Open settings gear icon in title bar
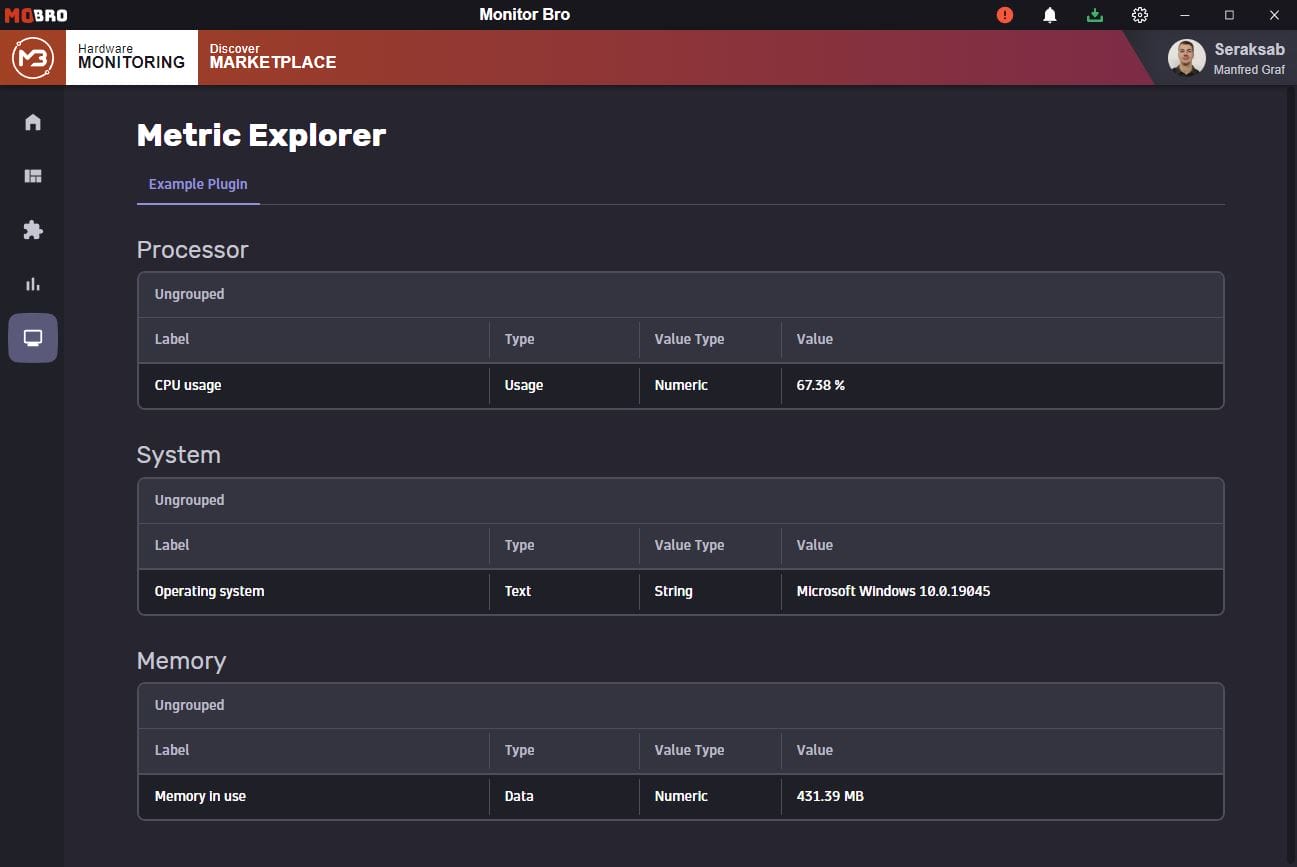 tap(1140, 15)
